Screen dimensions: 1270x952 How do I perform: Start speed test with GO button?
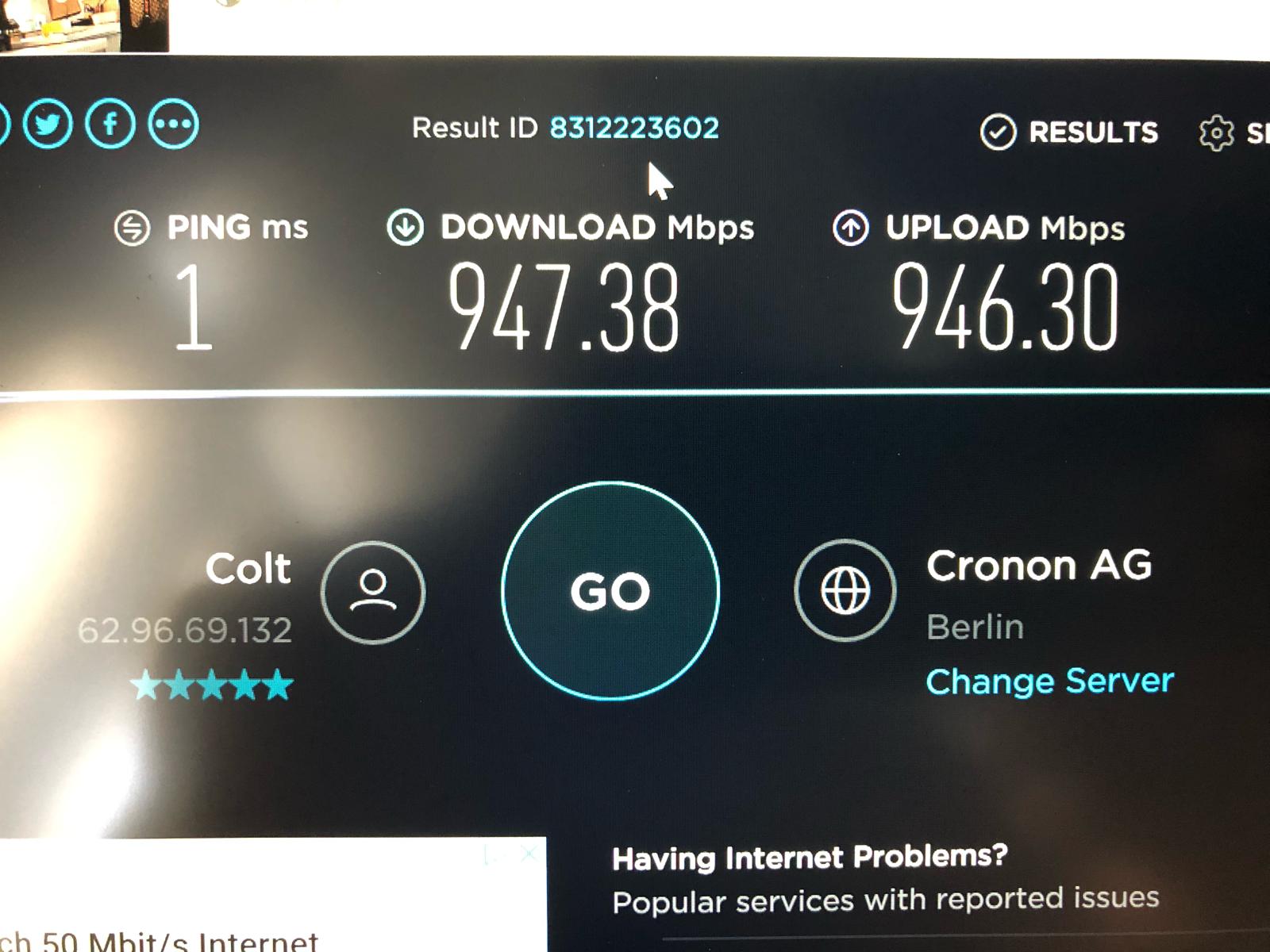tap(610, 590)
